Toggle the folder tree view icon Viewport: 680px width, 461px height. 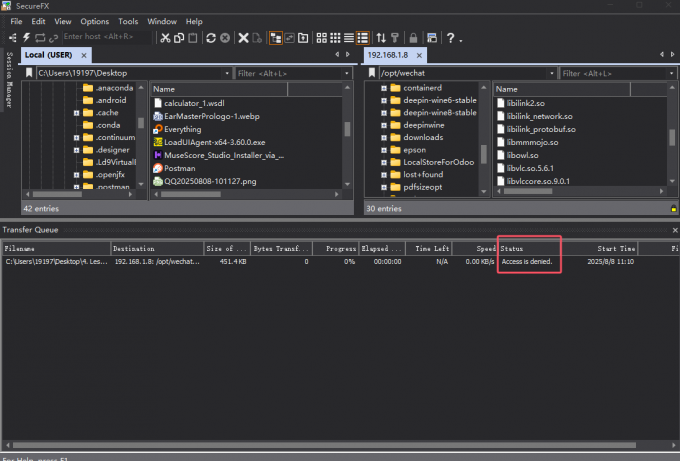click(x=276, y=38)
